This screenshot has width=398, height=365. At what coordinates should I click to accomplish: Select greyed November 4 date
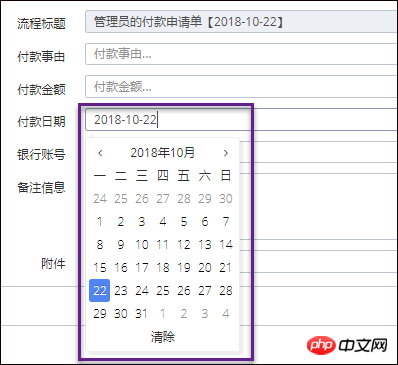(x=226, y=314)
